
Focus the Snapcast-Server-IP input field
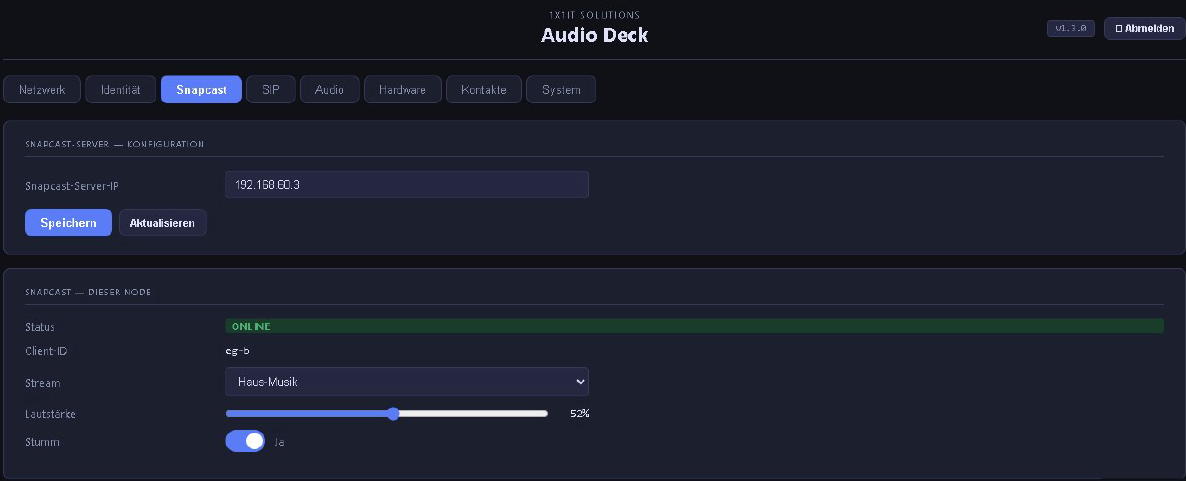tap(407, 185)
